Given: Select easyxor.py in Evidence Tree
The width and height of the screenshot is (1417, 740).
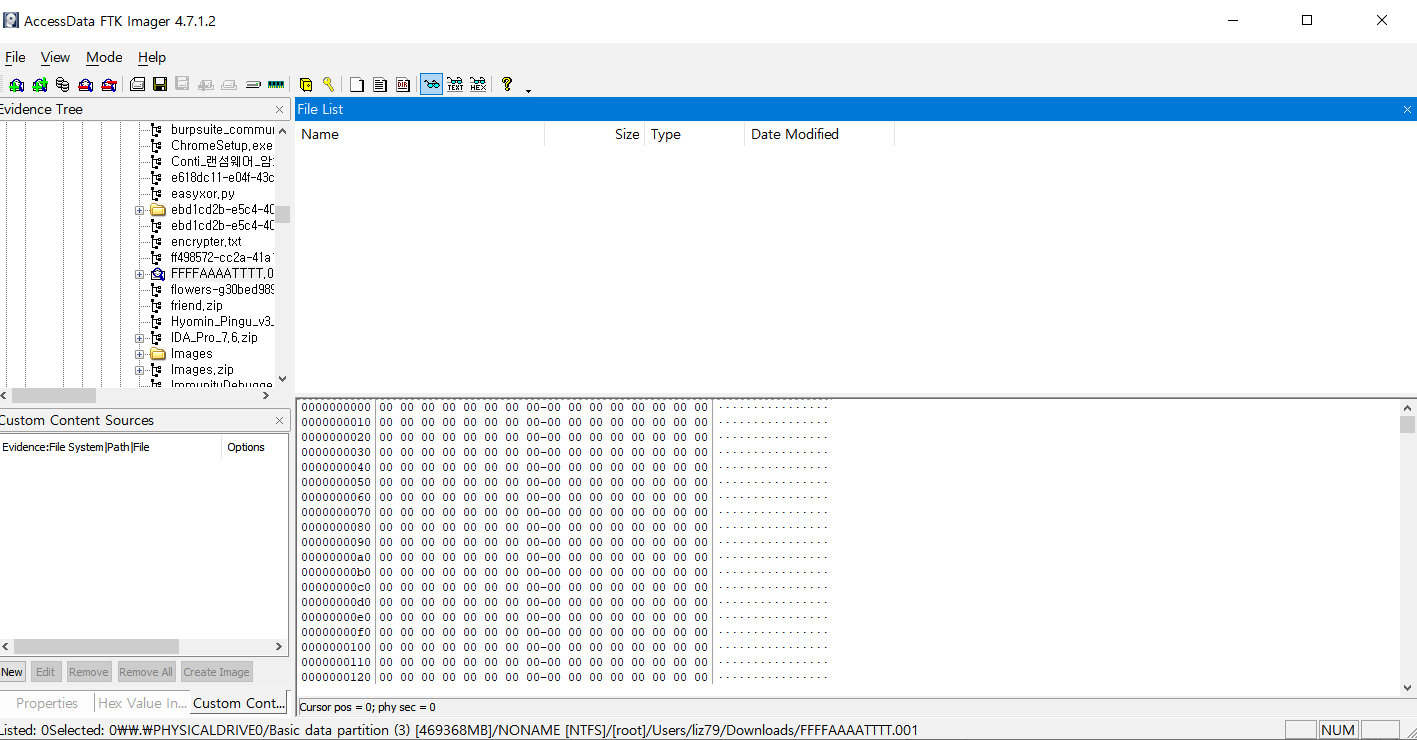Looking at the screenshot, I should pyautogui.click(x=202, y=194).
